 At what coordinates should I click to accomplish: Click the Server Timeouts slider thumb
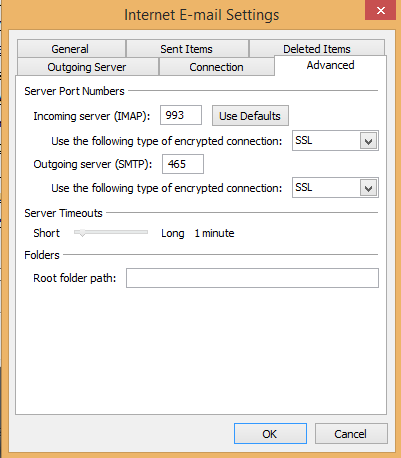(82, 233)
